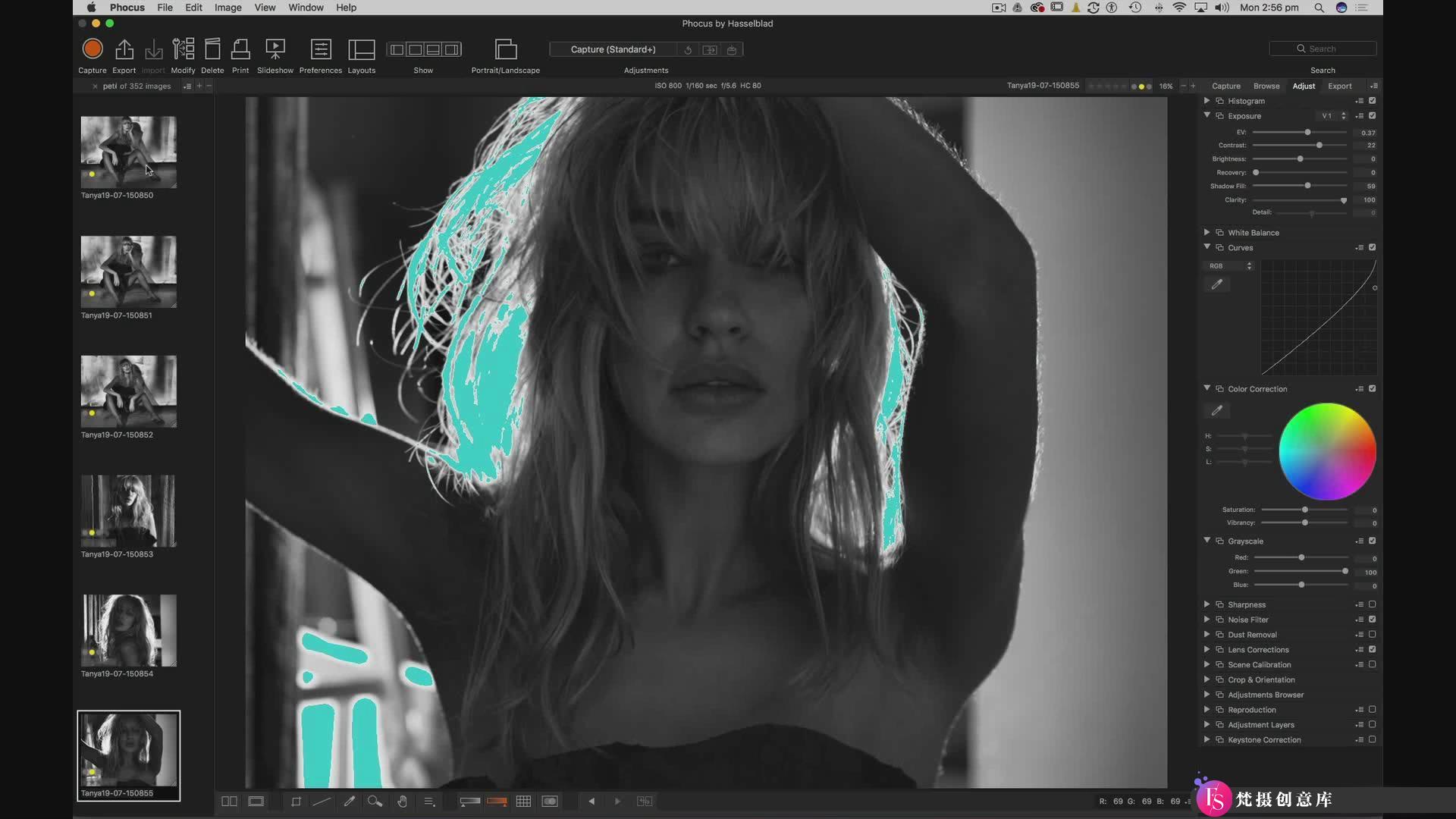The image size is (1456, 819).
Task: Expand the Noise Filter panel
Action: point(1207,619)
